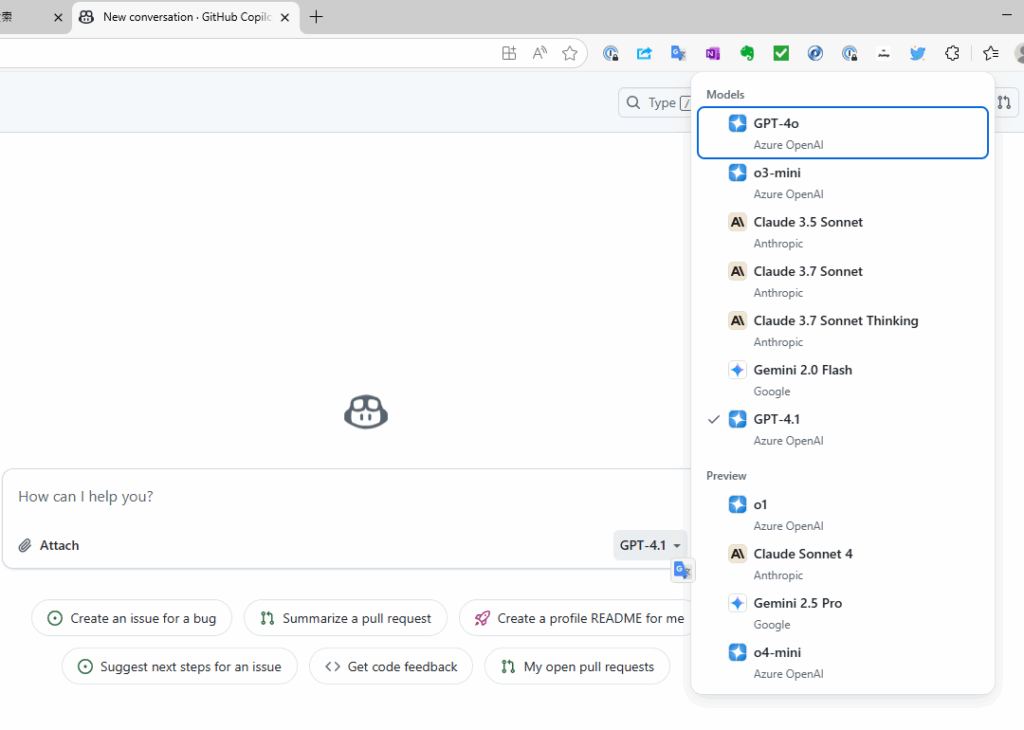Open the browser Favorites list icon
This screenshot has width=1024, height=730.
pos(991,54)
